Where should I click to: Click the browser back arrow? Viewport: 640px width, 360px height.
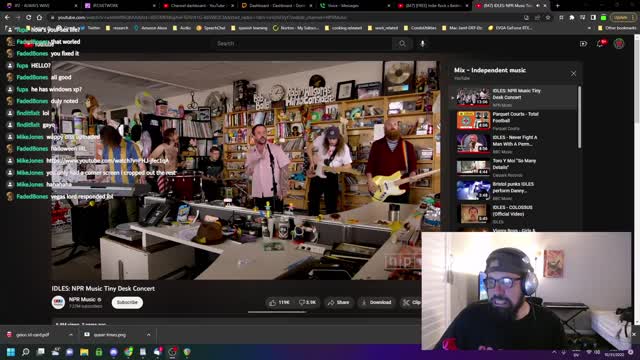coord(7,18)
